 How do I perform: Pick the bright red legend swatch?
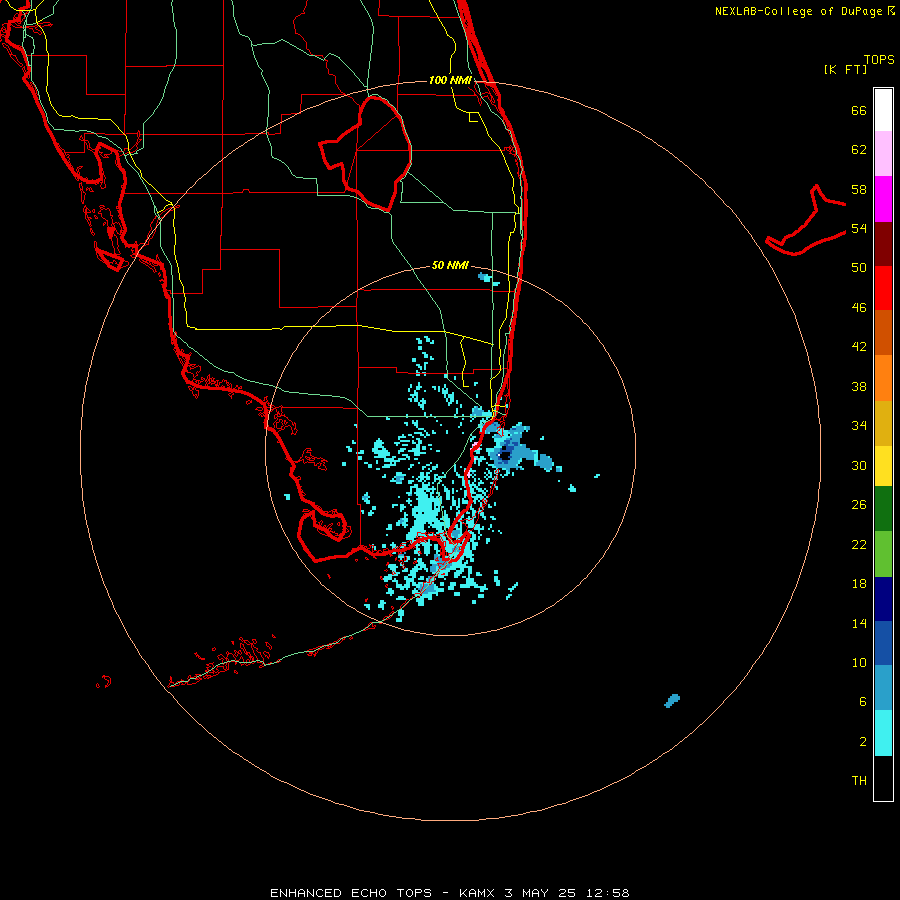point(883,288)
